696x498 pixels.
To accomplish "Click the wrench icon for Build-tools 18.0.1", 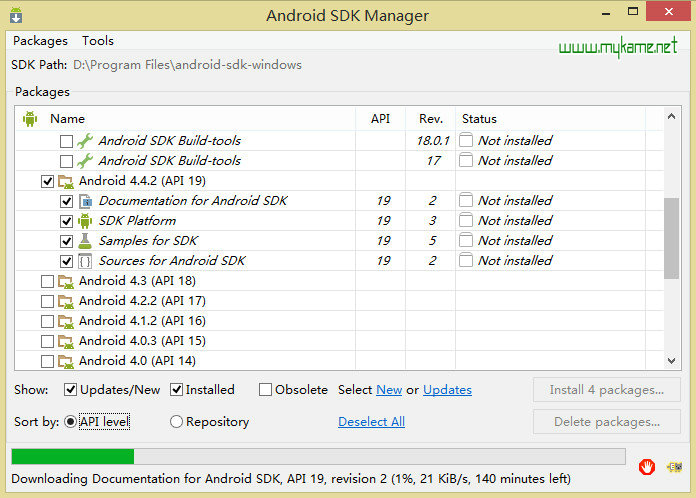I will pyautogui.click(x=85, y=141).
